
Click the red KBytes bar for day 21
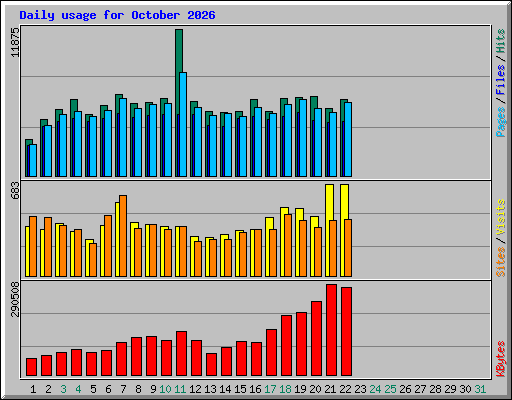[x=331, y=330]
